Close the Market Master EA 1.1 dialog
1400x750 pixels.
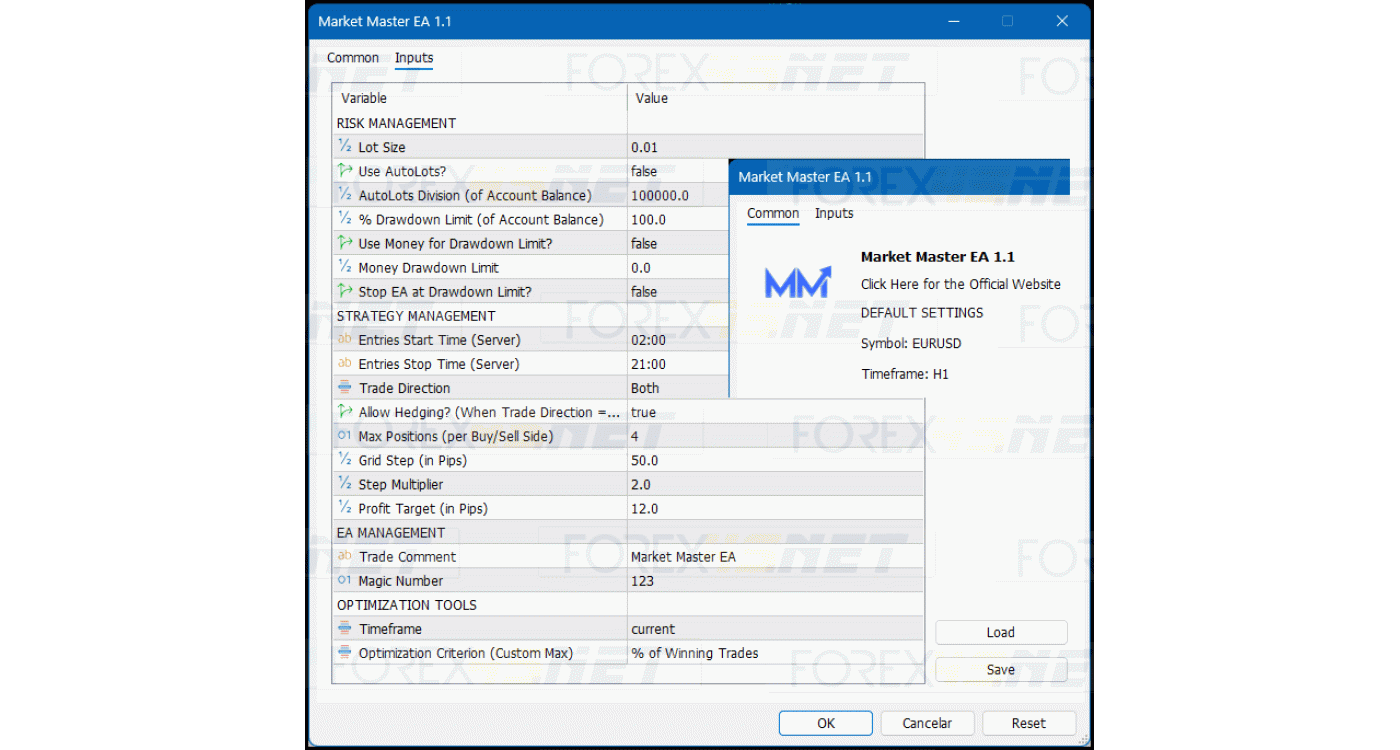tap(1062, 21)
